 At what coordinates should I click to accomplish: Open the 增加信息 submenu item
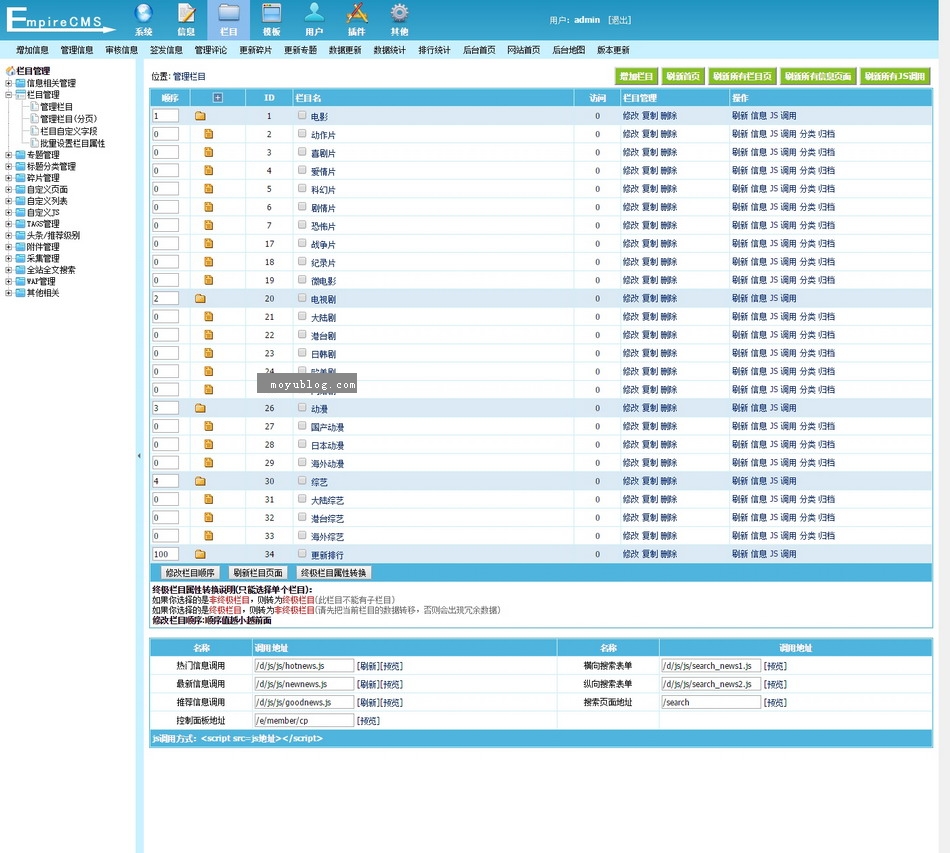click(x=32, y=50)
